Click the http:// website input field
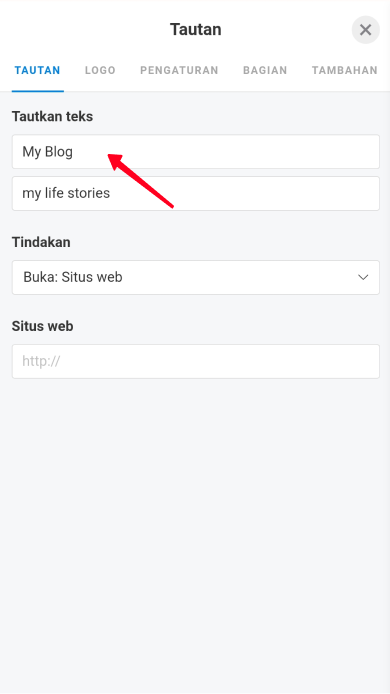 [196, 361]
